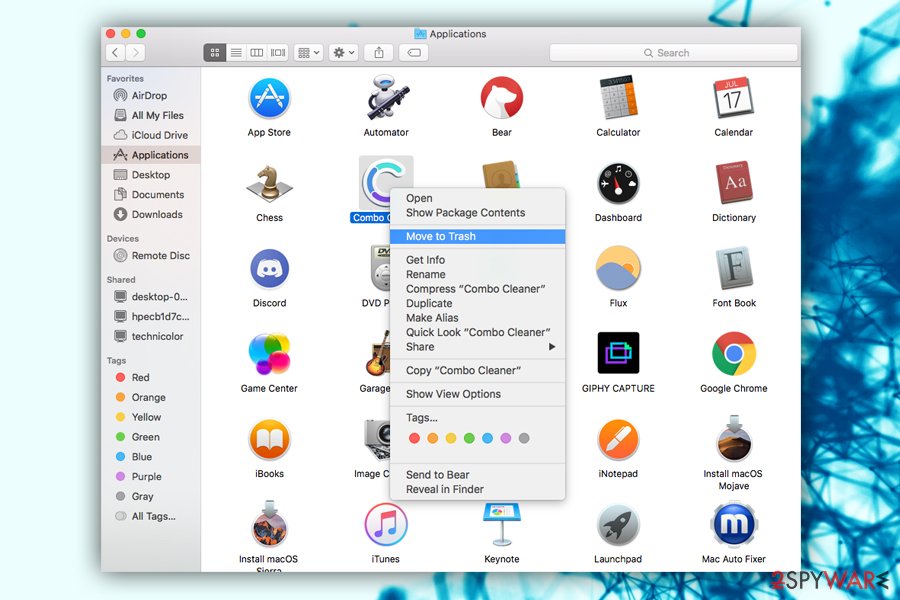This screenshot has height=600, width=900.
Task: Click the Dashboard app icon
Action: tap(618, 184)
